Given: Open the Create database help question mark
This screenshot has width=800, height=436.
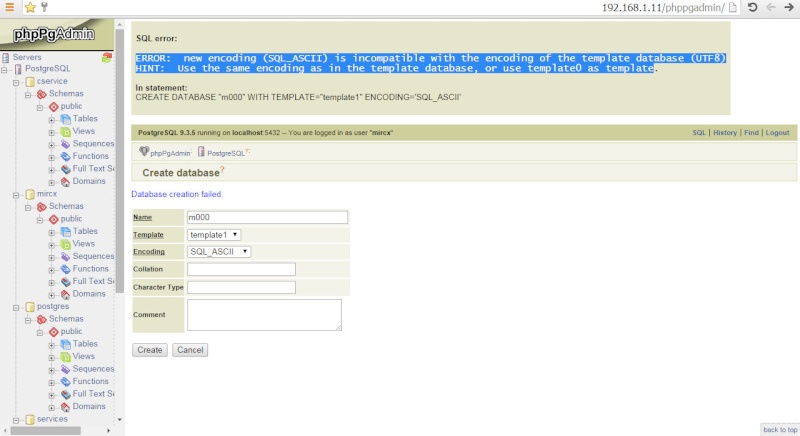Looking at the screenshot, I should (x=222, y=169).
